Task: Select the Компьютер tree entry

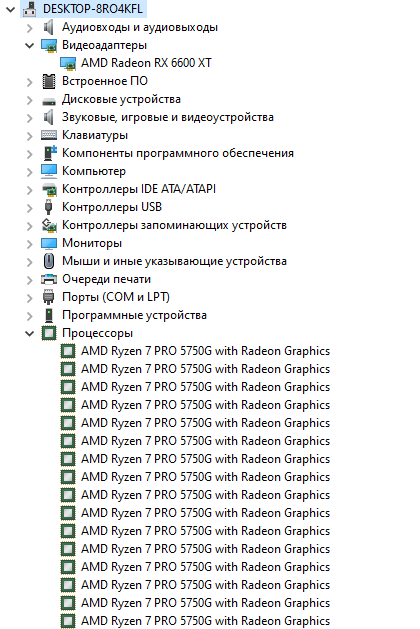Action: coord(94,171)
